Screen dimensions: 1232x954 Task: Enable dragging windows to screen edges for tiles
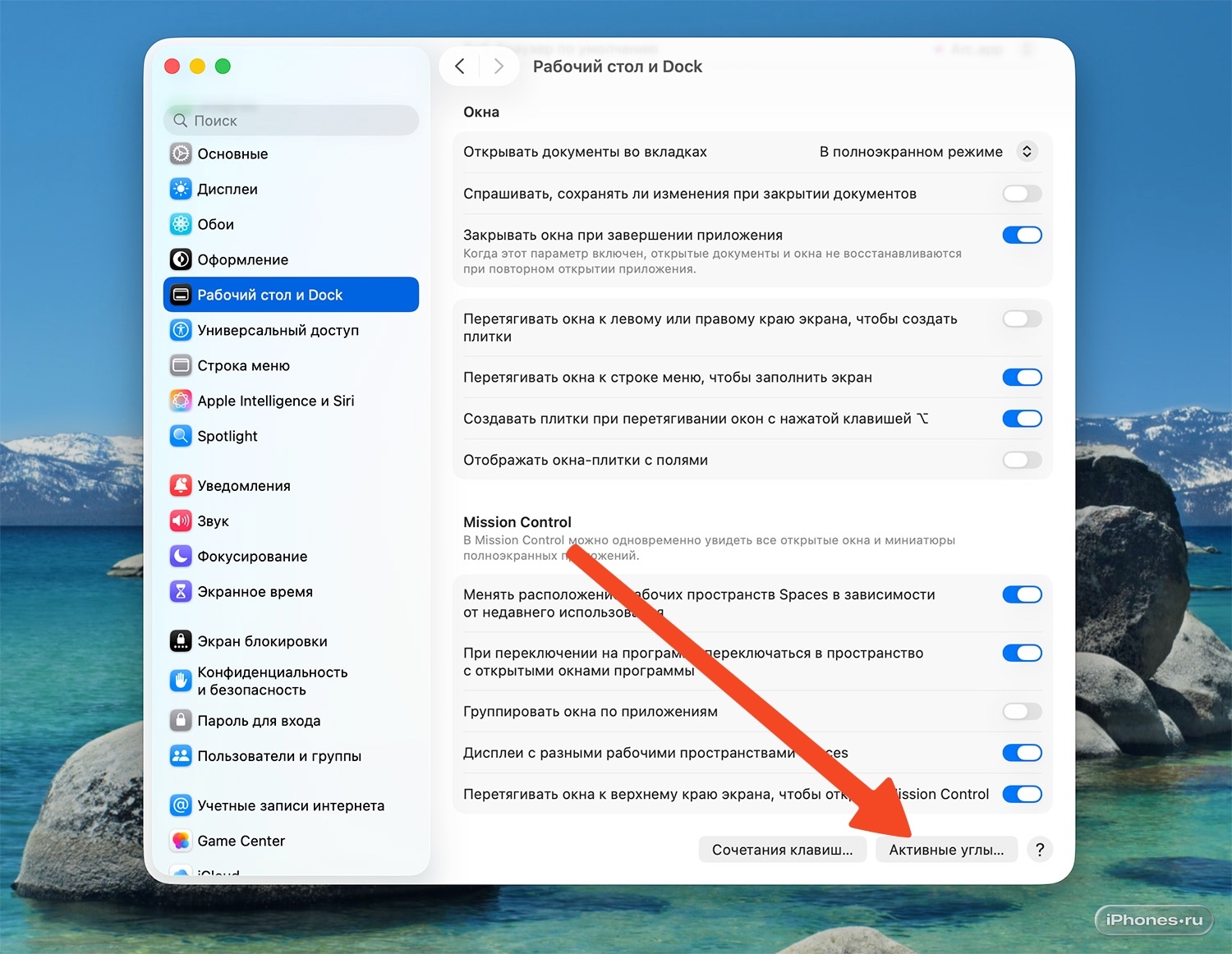tap(1022, 319)
